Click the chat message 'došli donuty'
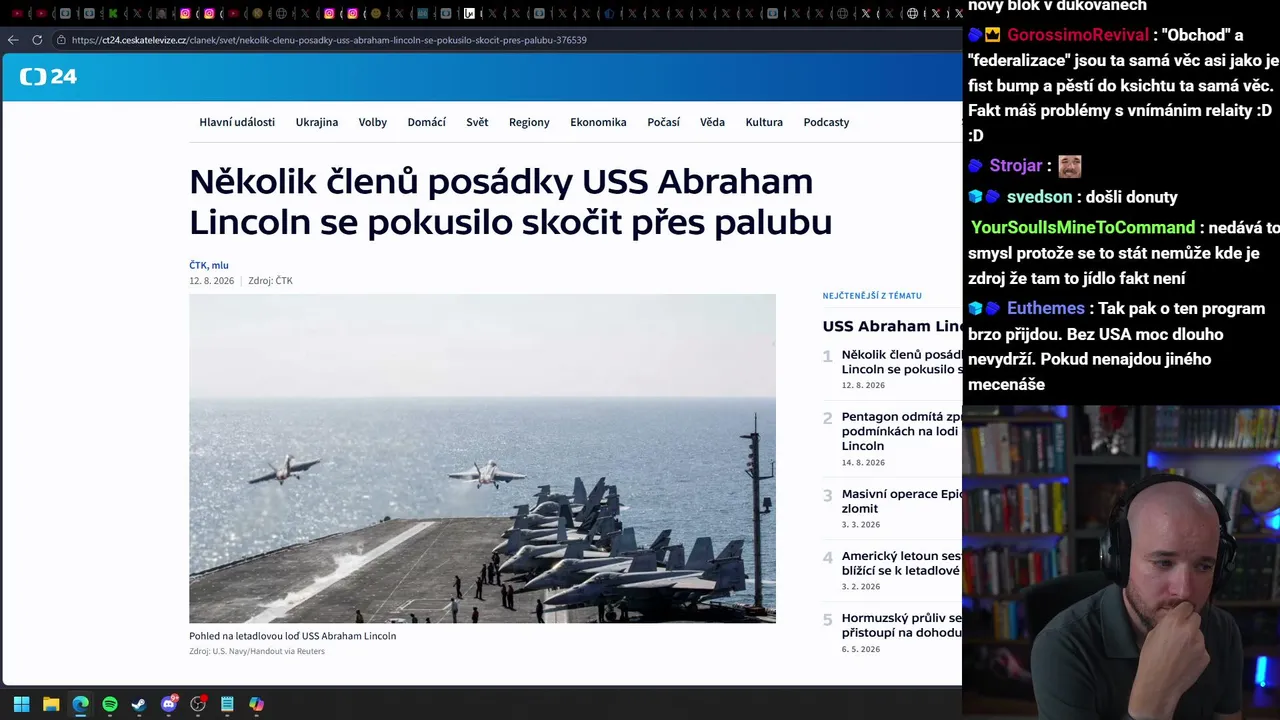 tap(1131, 197)
